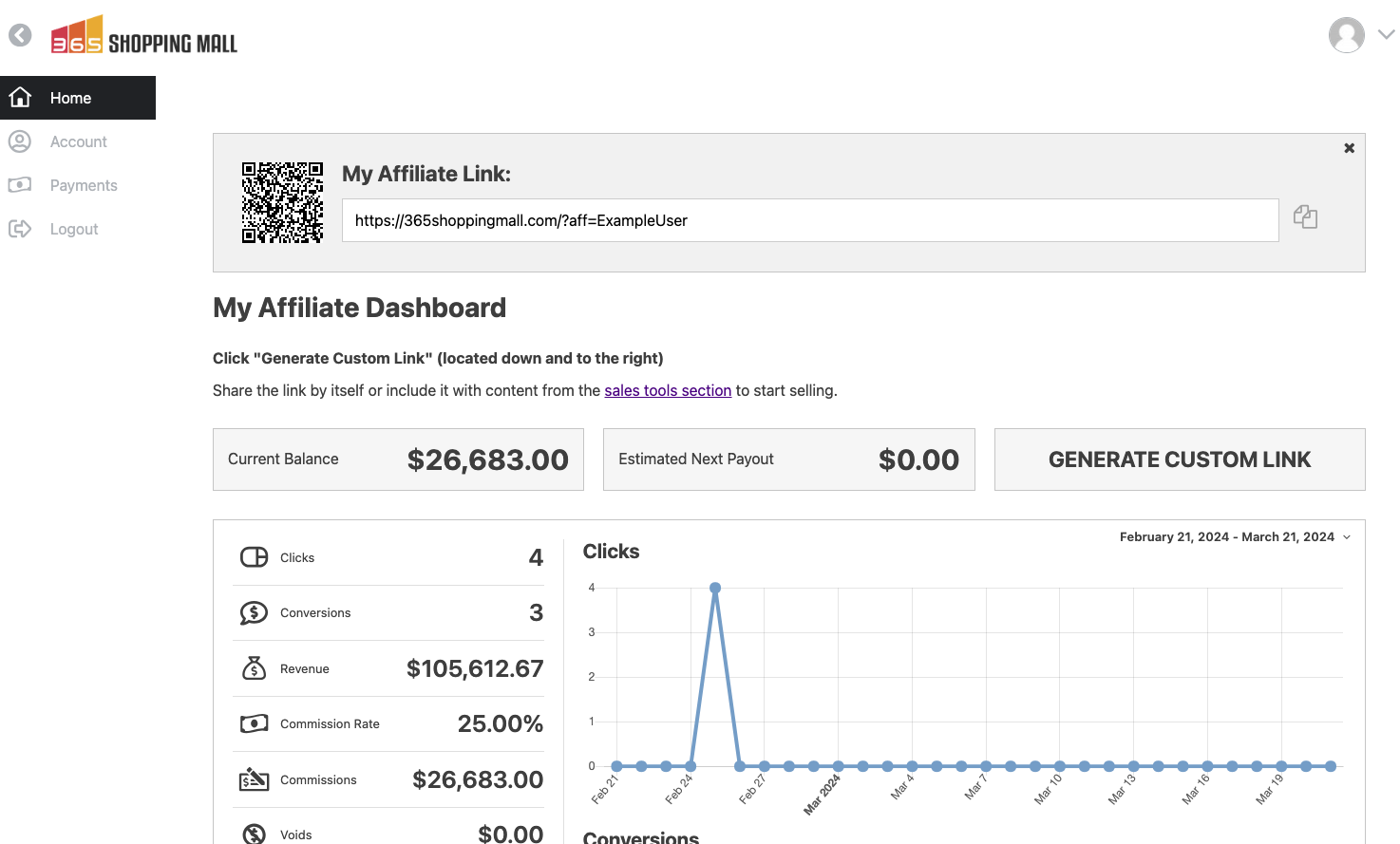
Task: Open the date range dropdown
Action: tap(1235, 537)
